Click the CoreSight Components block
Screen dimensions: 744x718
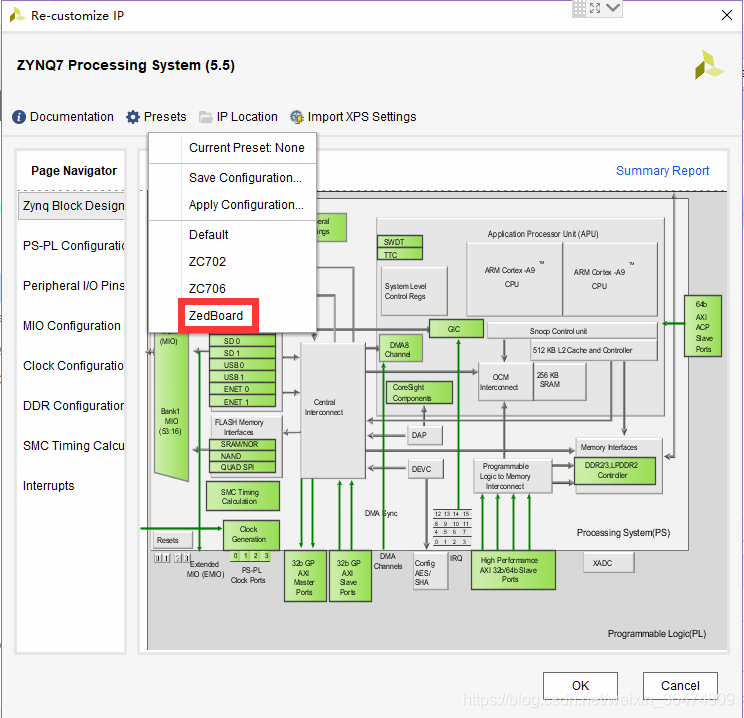pyautogui.click(x=419, y=392)
